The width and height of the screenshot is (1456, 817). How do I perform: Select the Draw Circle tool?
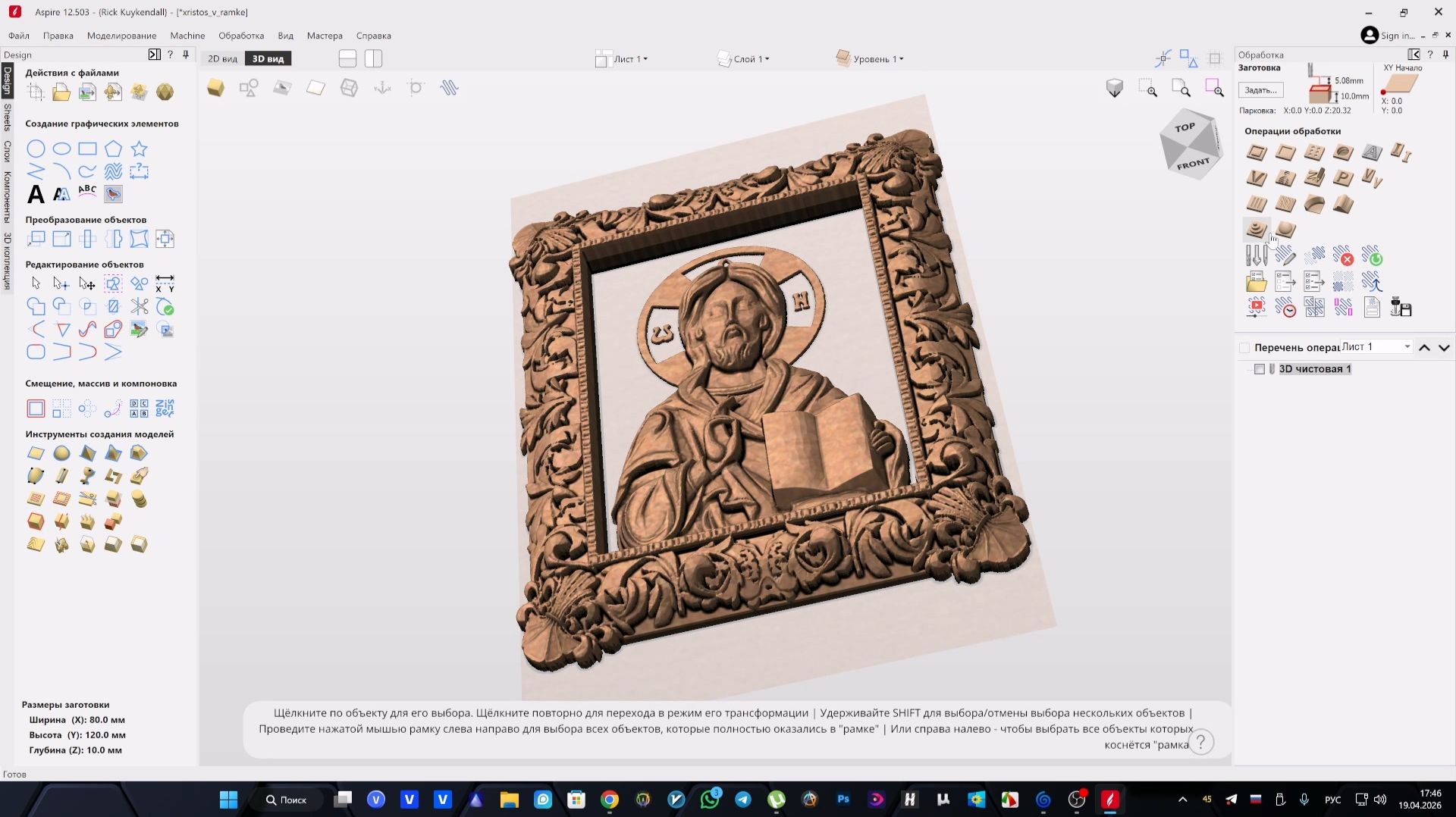tap(36, 149)
